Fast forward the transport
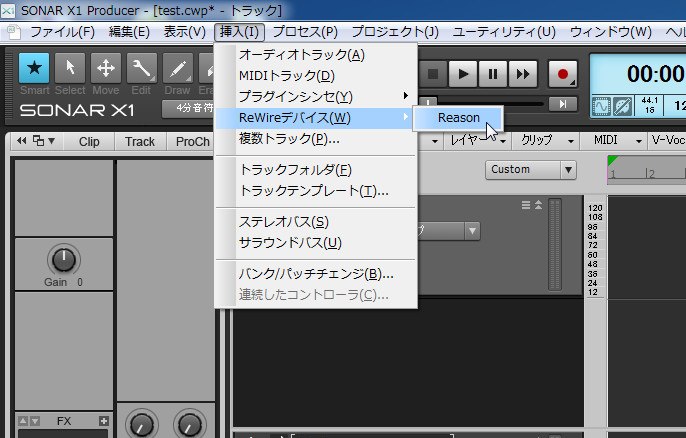Image resolution: width=686 pixels, height=438 pixels. [523, 74]
